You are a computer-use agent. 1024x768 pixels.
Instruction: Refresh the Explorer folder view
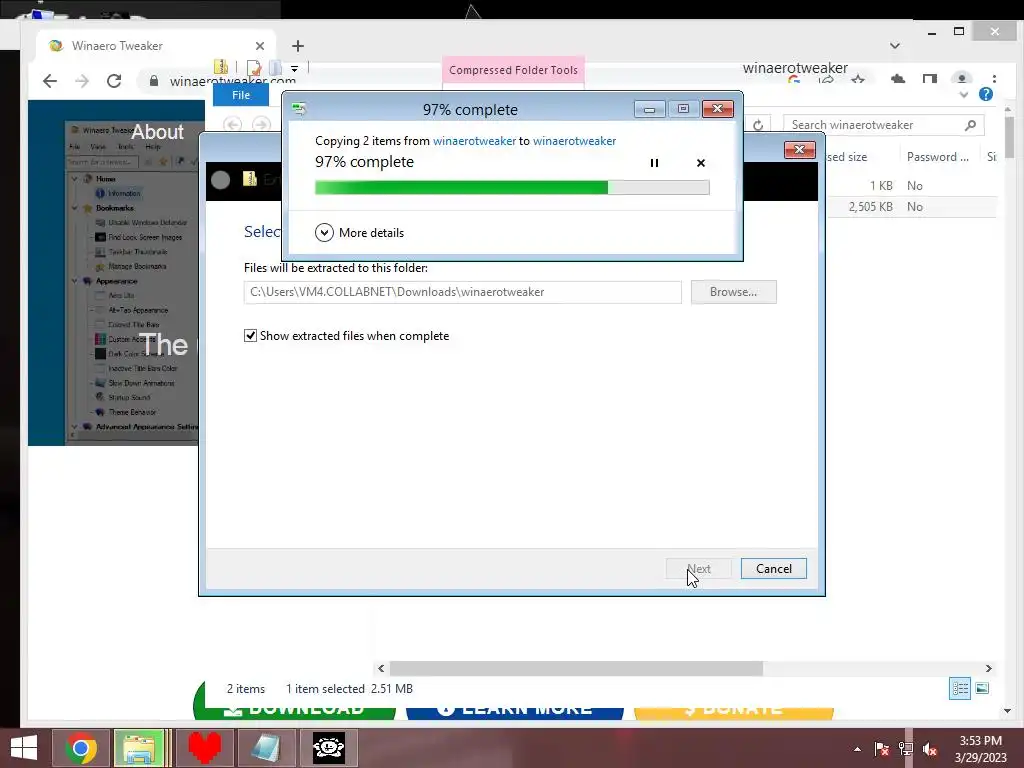pos(758,125)
